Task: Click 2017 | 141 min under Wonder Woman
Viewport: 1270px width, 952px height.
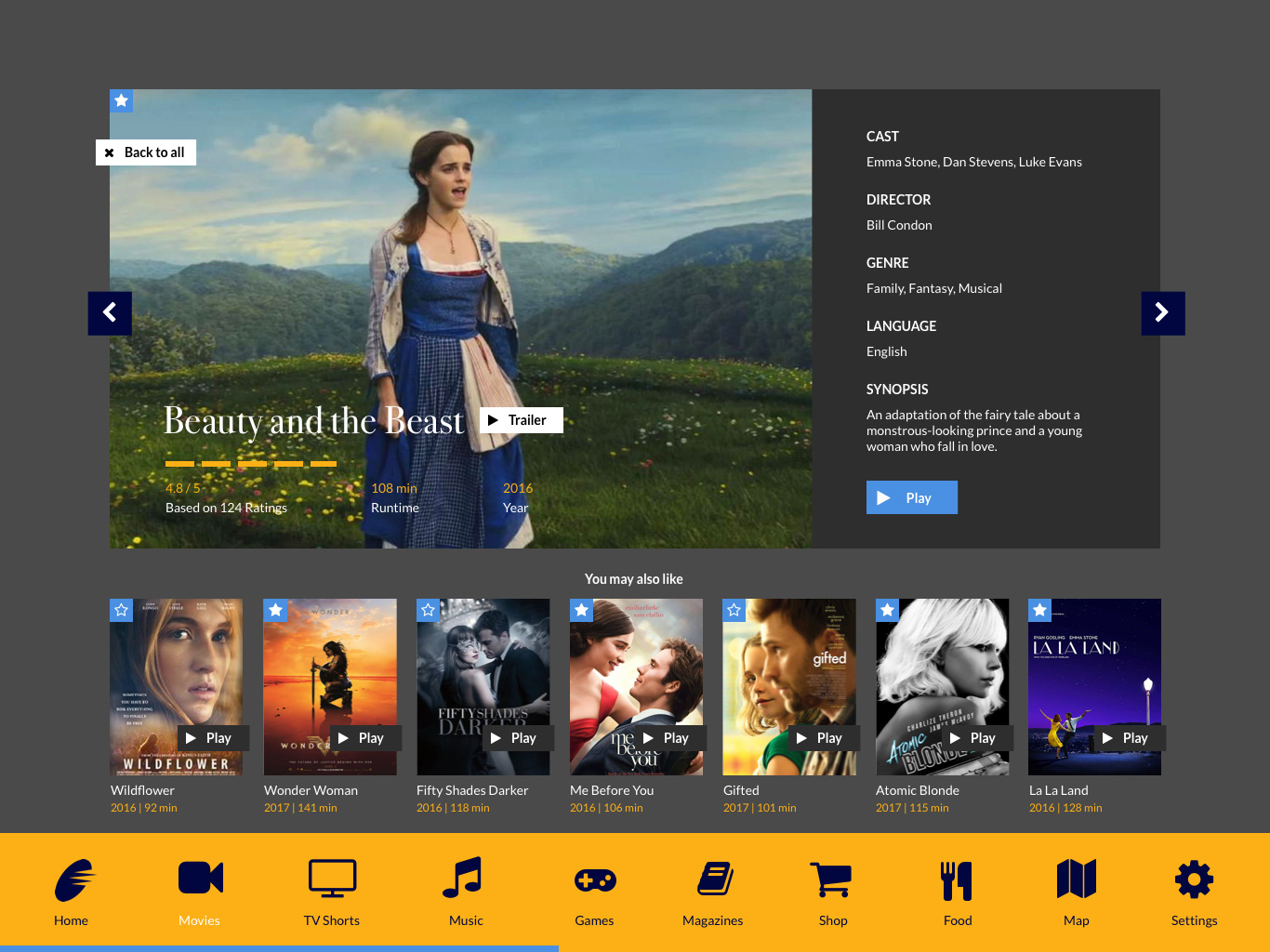Action: point(300,808)
